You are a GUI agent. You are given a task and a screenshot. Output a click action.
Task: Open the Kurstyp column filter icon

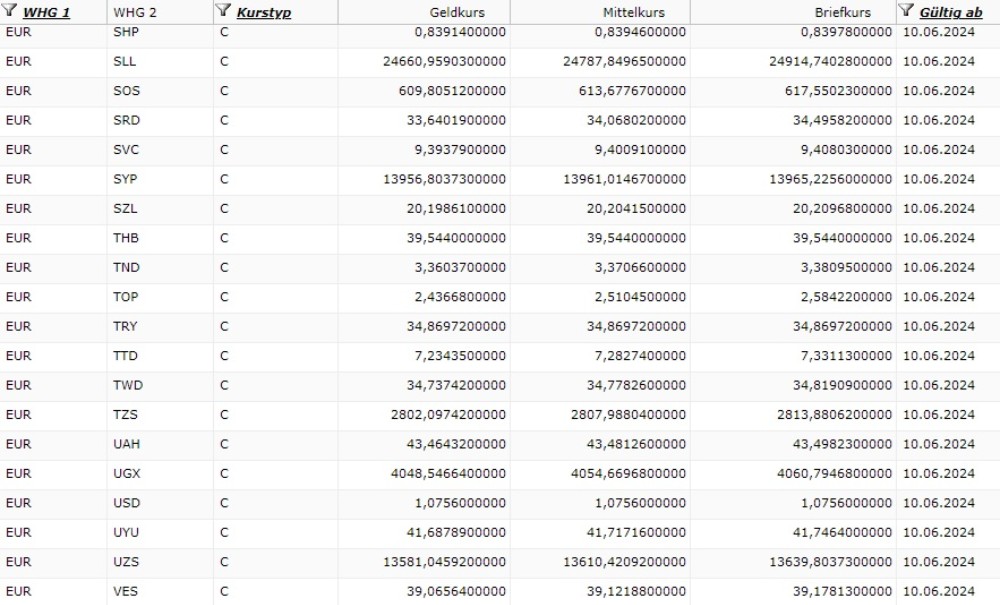point(223,10)
